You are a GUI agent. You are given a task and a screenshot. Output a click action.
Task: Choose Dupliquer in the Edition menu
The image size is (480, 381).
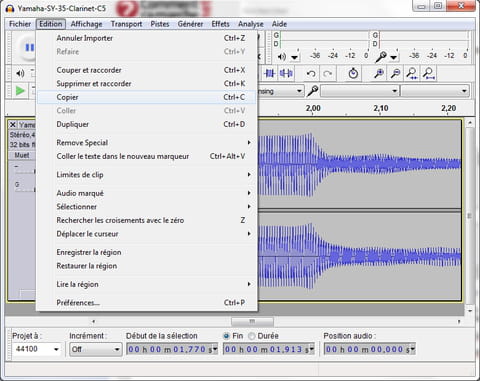click(147, 124)
